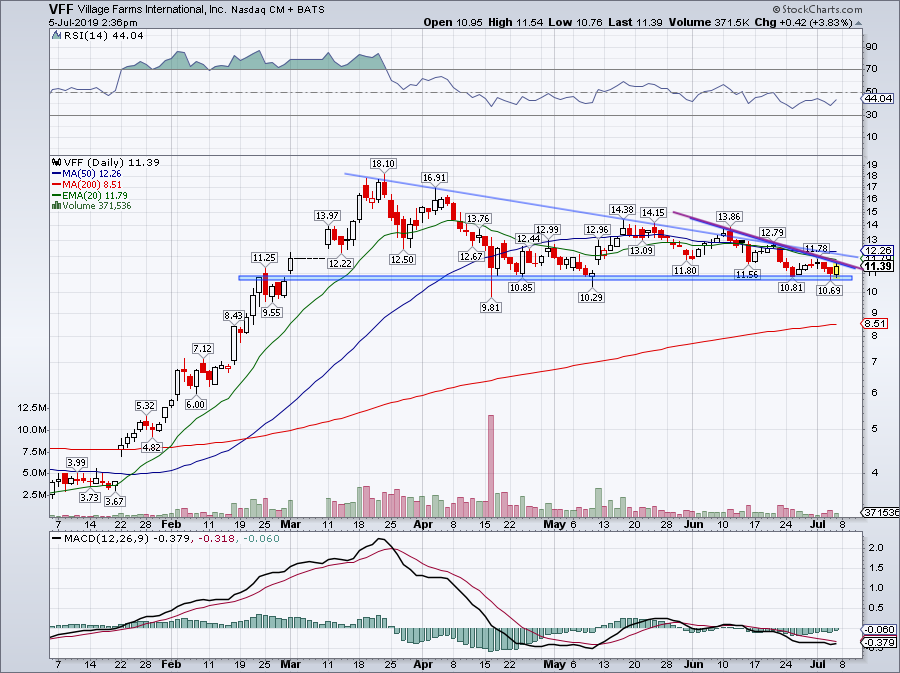900x673 pixels.
Task: Click the 11.25 price label in late February
Action: coord(265,258)
